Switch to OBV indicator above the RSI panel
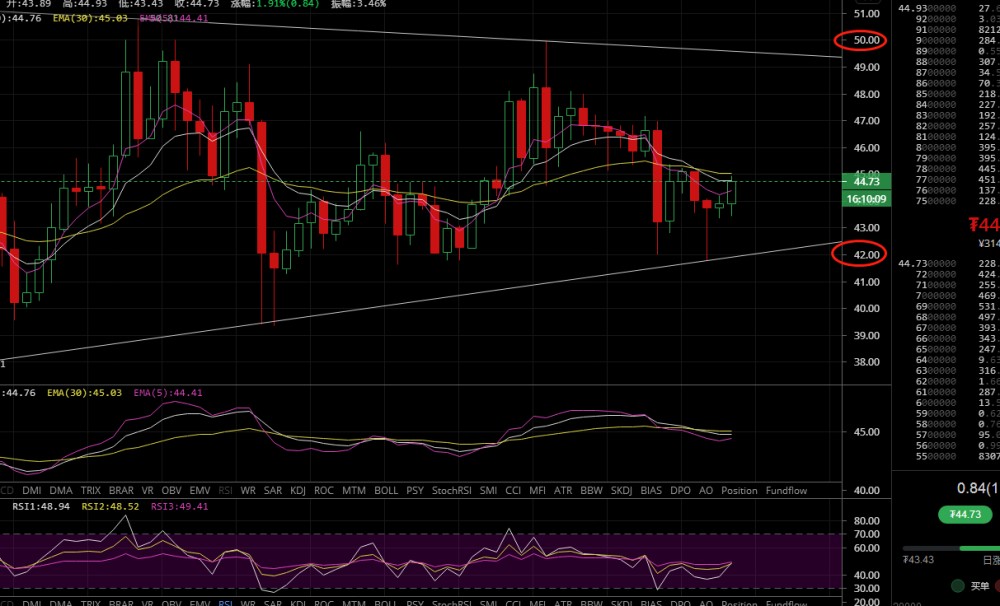Viewport: 1000px width, 606px height. (171, 491)
